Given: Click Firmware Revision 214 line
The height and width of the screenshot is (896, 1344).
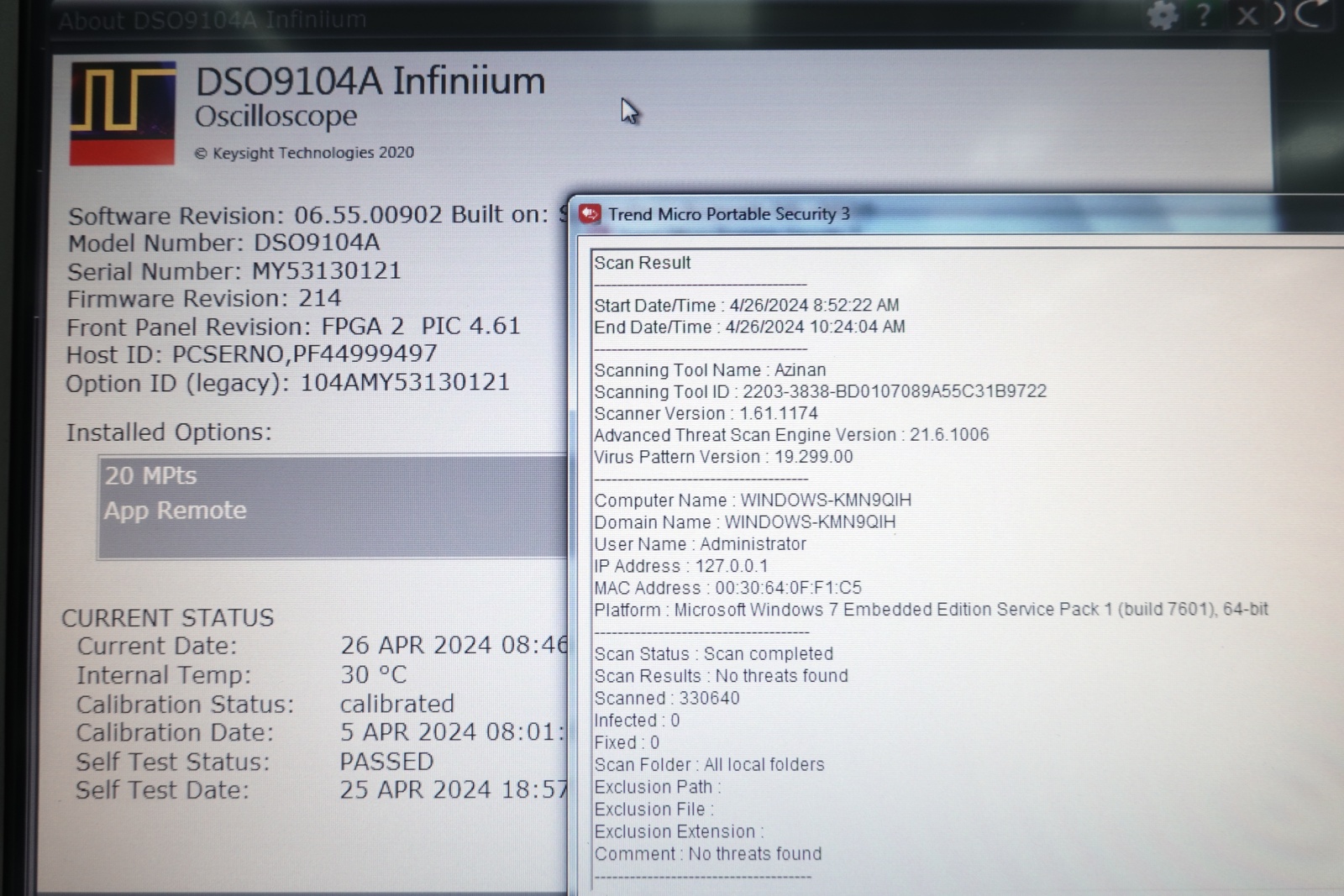Looking at the screenshot, I should pyautogui.click(x=204, y=298).
